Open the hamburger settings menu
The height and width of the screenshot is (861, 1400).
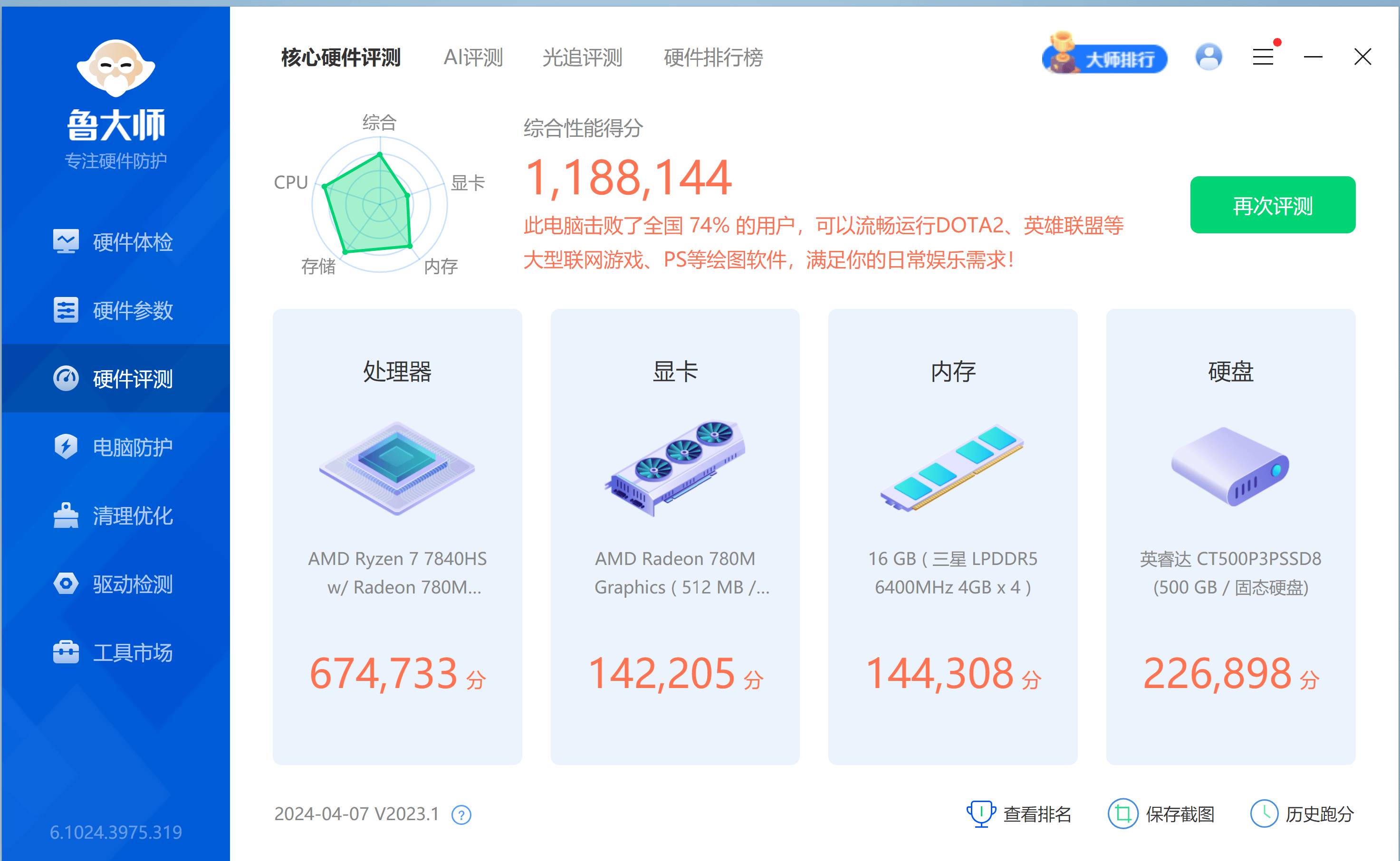tap(1262, 57)
